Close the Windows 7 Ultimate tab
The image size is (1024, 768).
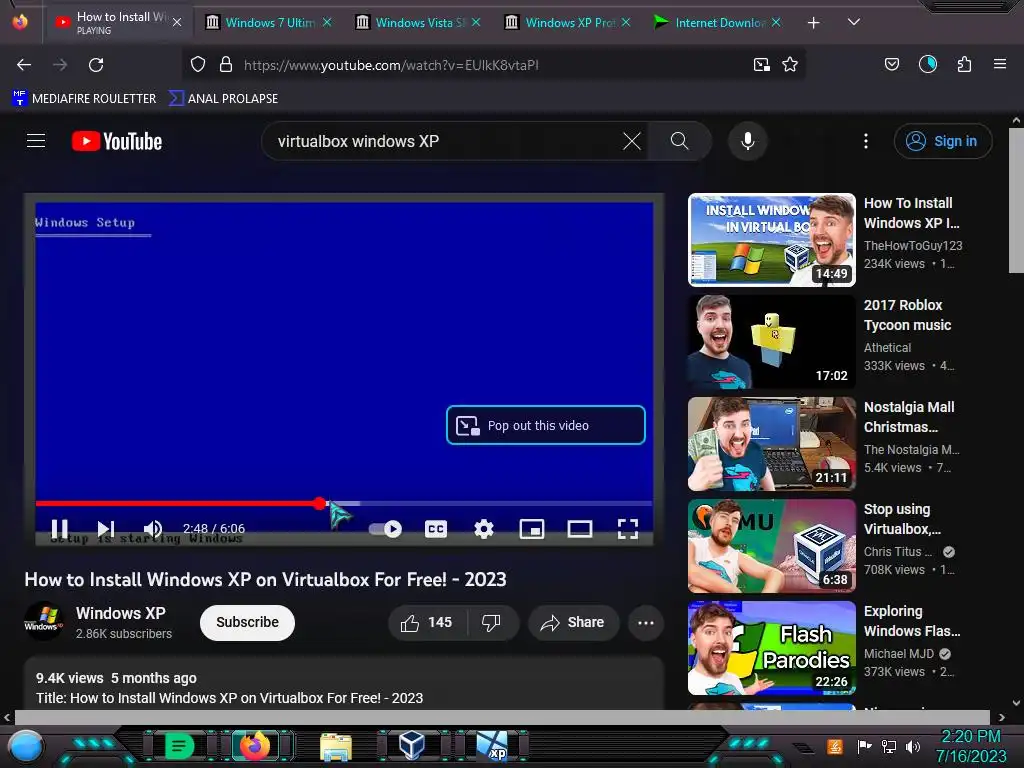click(x=327, y=22)
